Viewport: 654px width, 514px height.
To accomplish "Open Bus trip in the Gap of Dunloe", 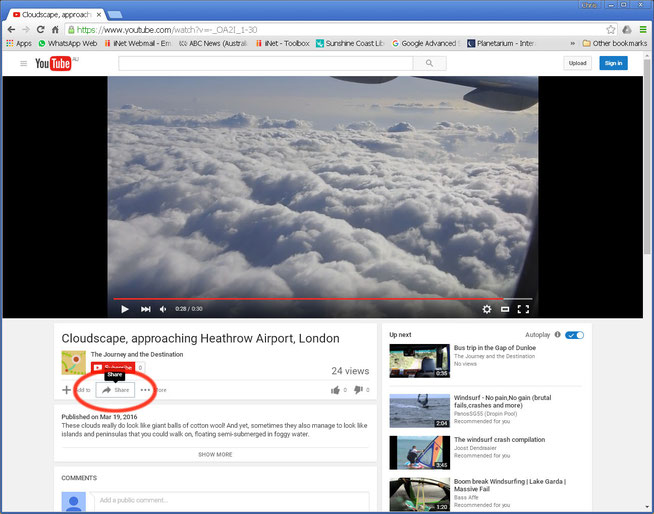I will coord(495,348).
